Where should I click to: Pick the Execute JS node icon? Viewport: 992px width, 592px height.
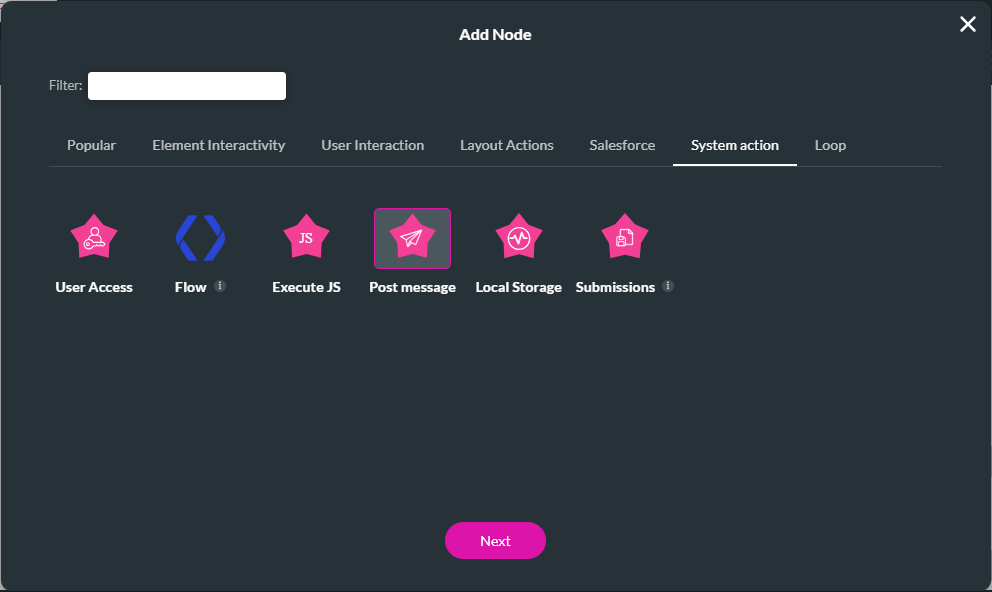[x=306, y=238]
